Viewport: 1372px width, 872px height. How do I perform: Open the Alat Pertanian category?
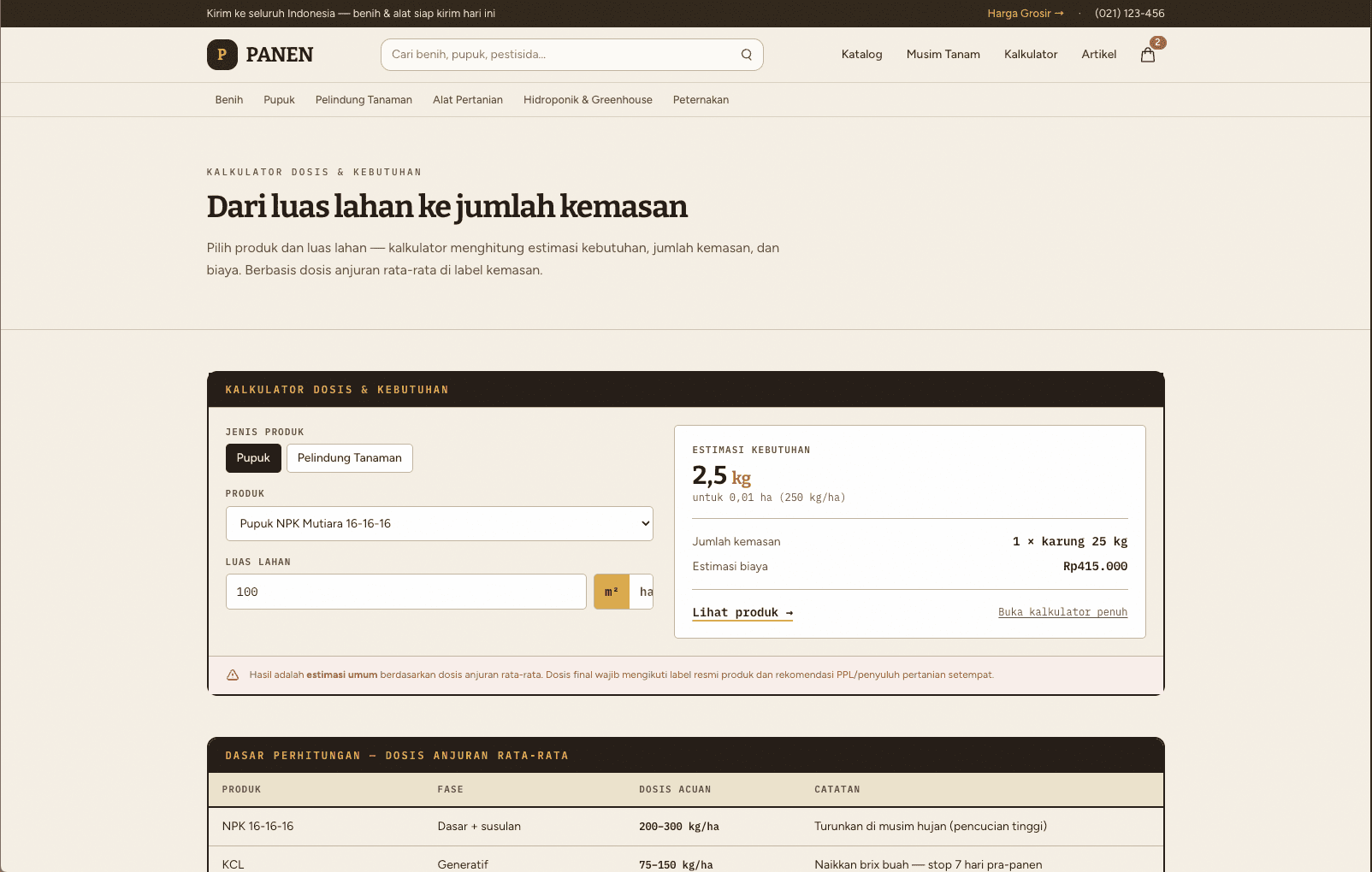(x=468, y=100)
